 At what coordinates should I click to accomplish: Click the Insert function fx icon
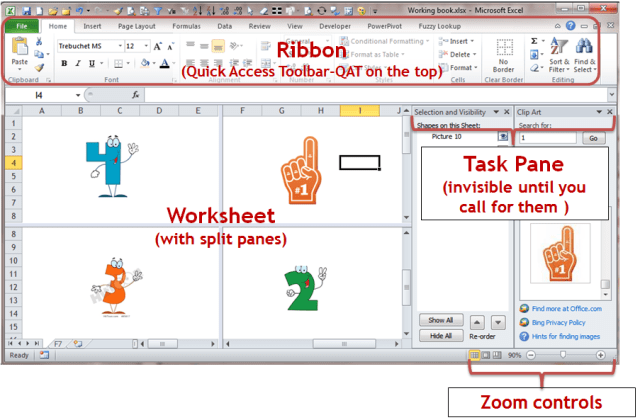136,95
